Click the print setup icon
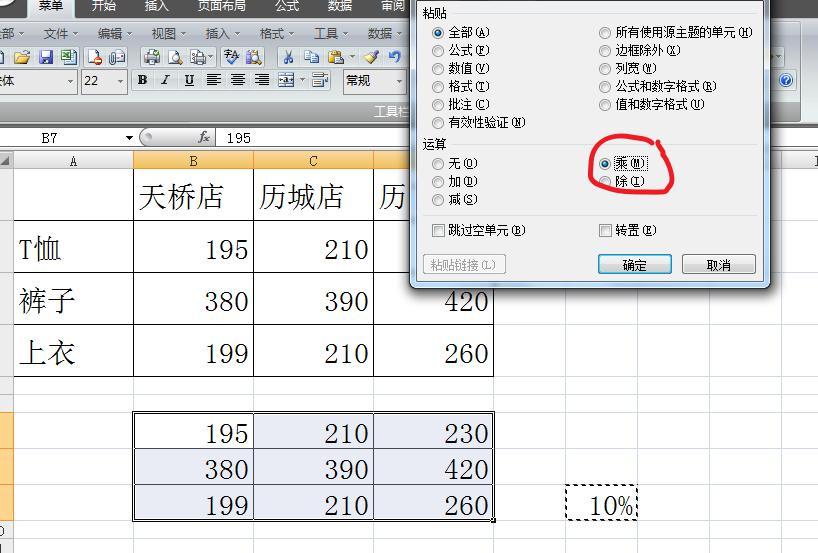Screen dimensions: 818x553 point(198,57)
